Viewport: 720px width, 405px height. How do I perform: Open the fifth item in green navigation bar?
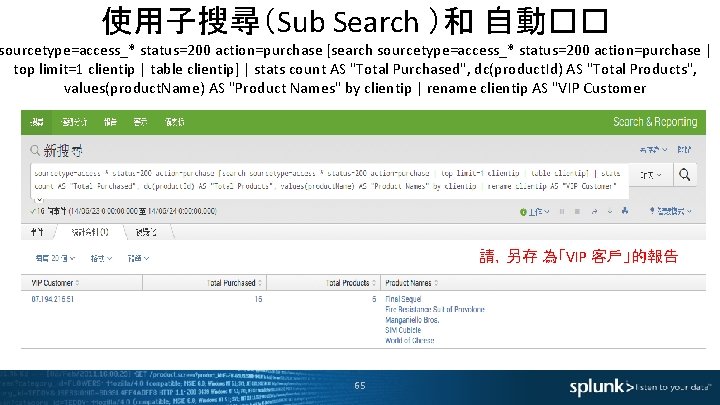(x=174, y=122)
